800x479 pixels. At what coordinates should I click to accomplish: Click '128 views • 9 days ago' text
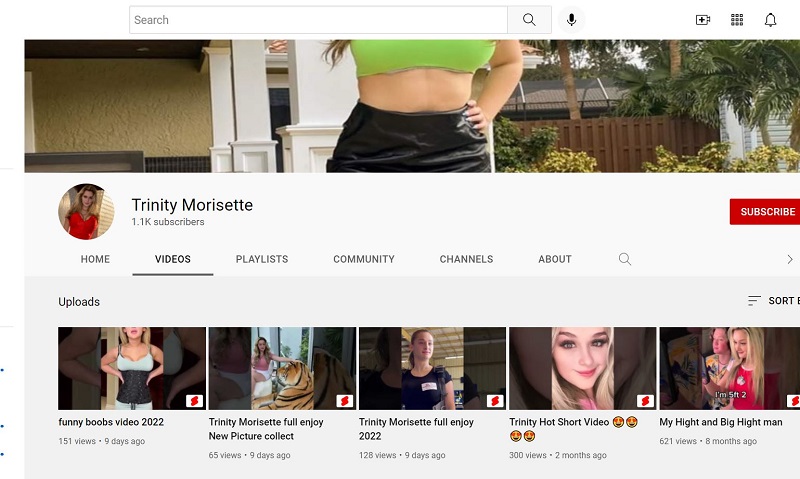[x=402, y=455]
